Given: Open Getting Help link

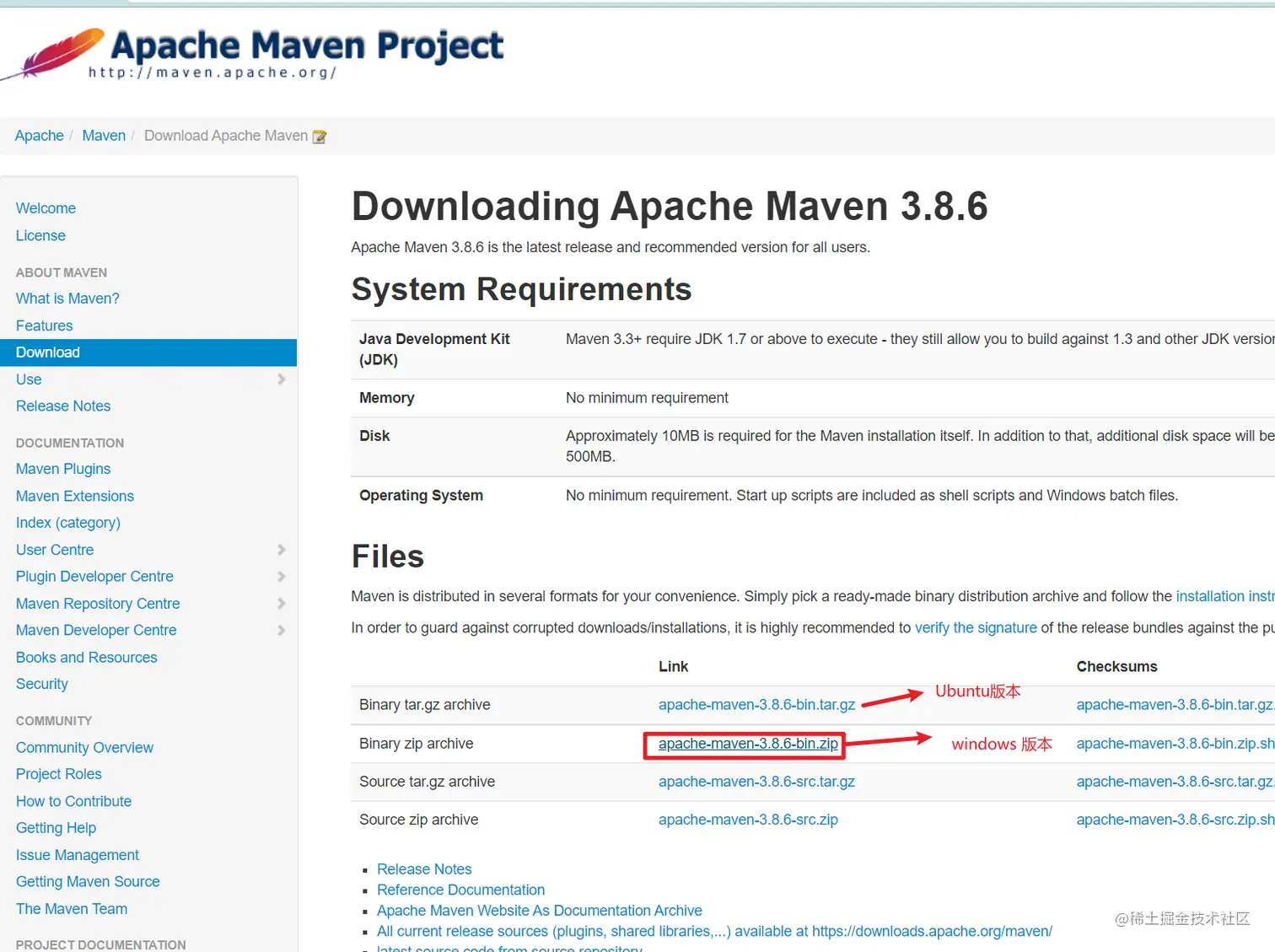Looking at the screenshot, I should pyautogui.click(x=56, y=828).
